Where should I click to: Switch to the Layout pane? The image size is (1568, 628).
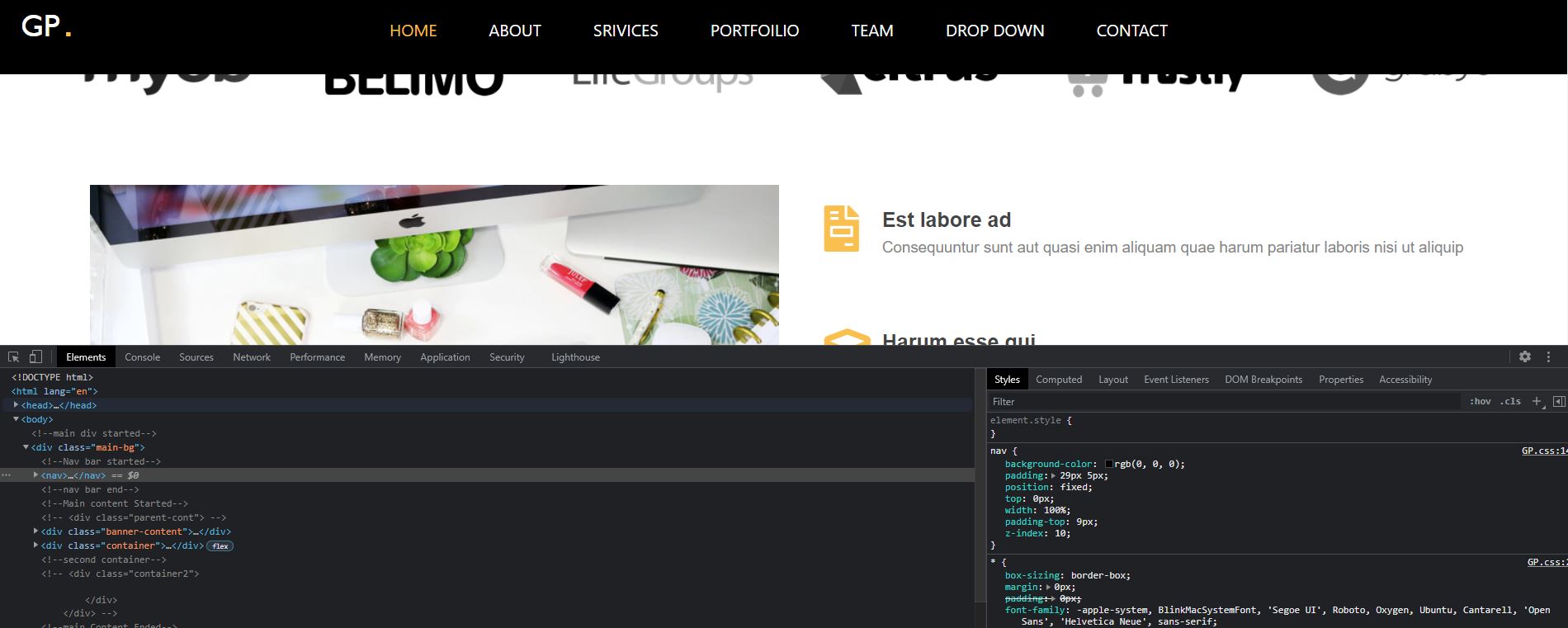(1113, 380)
